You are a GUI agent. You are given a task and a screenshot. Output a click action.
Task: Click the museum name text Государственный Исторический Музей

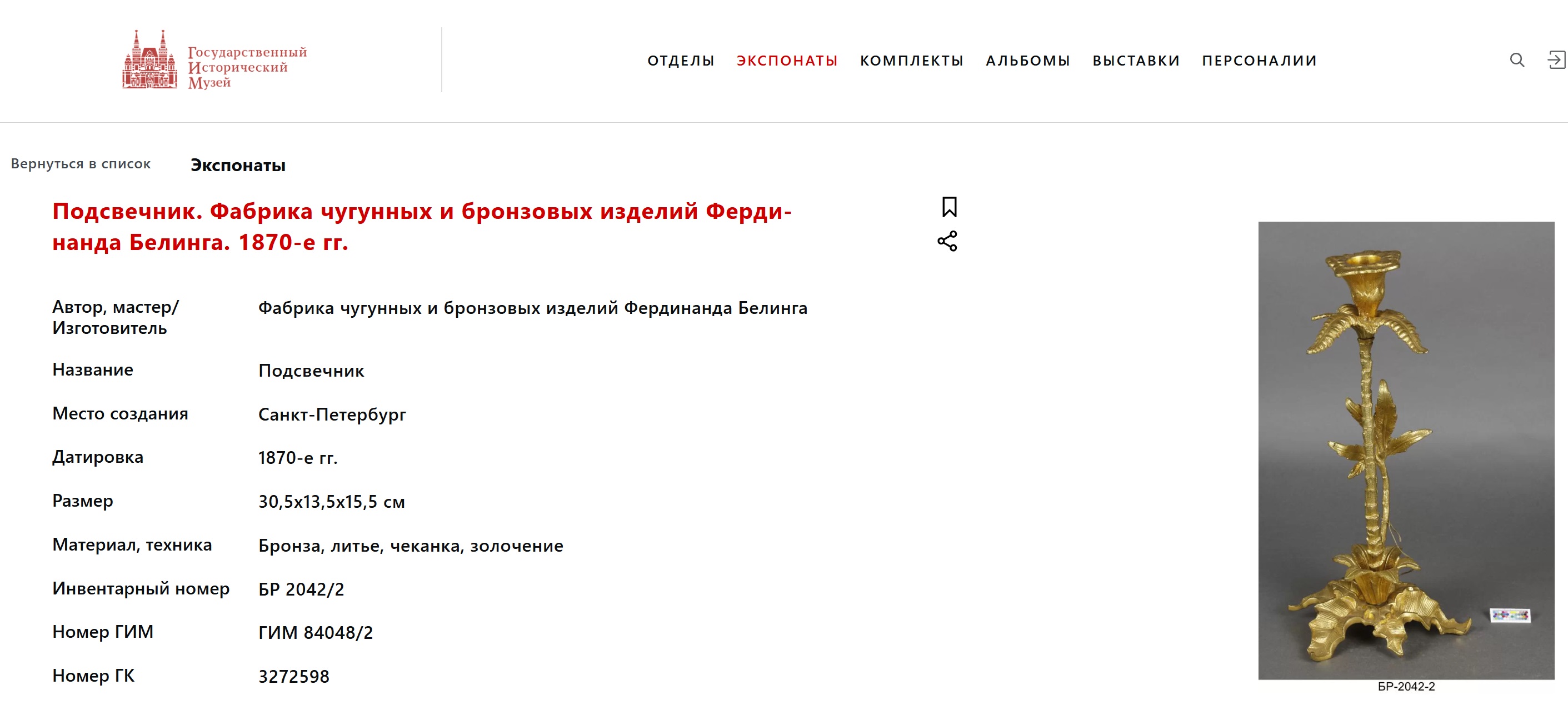[247, 67]
